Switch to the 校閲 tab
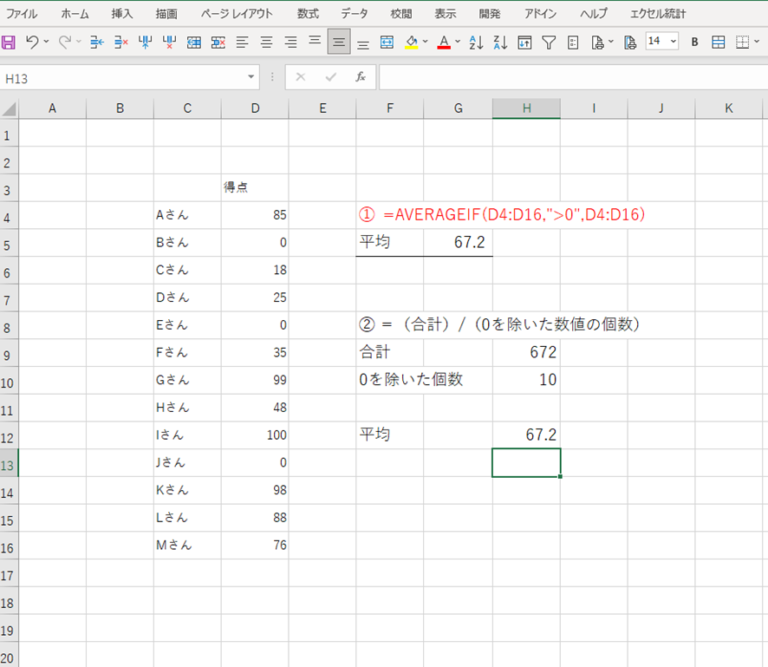768x667 pixels. [x=401, y=14]
